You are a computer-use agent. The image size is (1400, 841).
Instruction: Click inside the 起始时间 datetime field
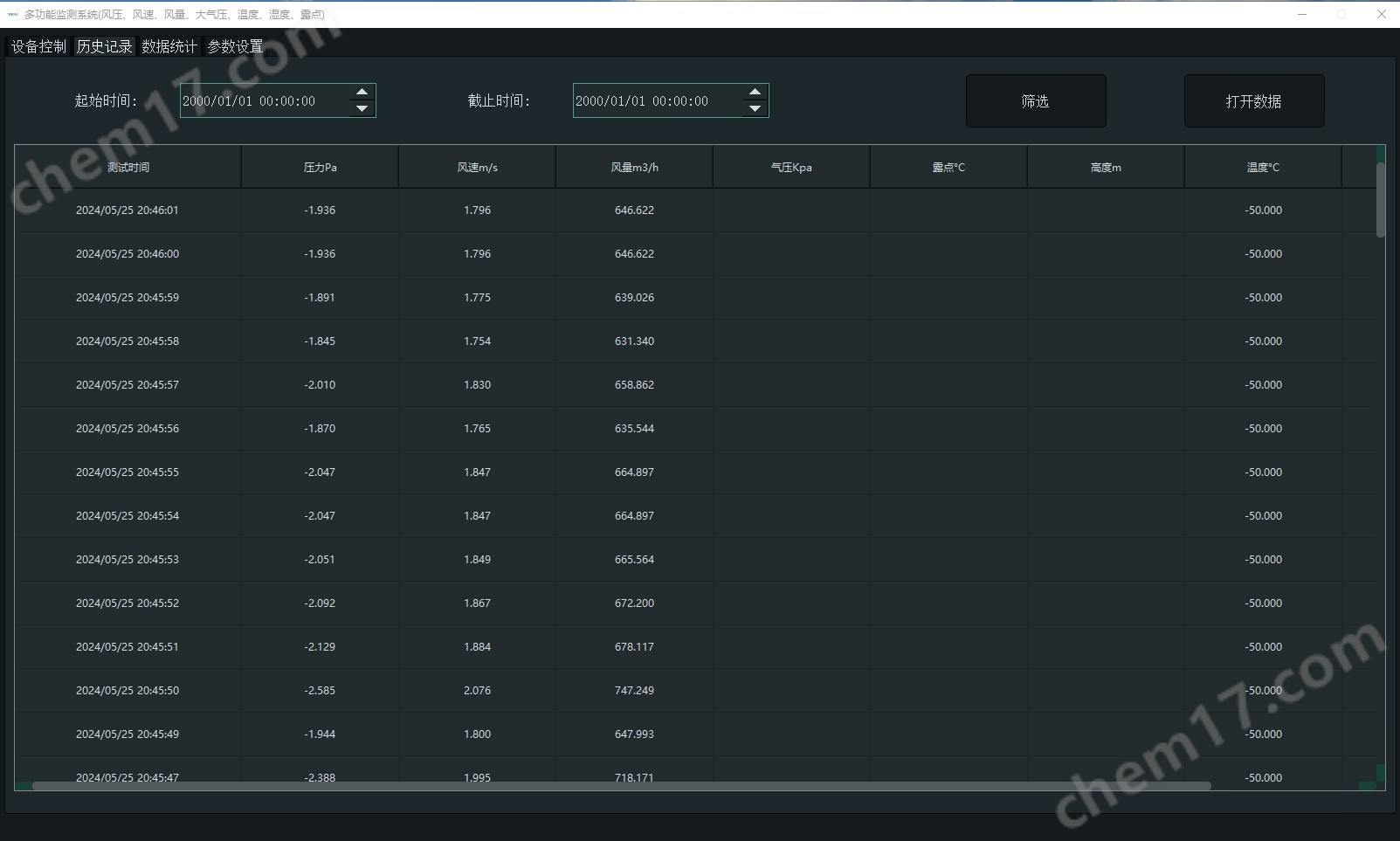262,101
